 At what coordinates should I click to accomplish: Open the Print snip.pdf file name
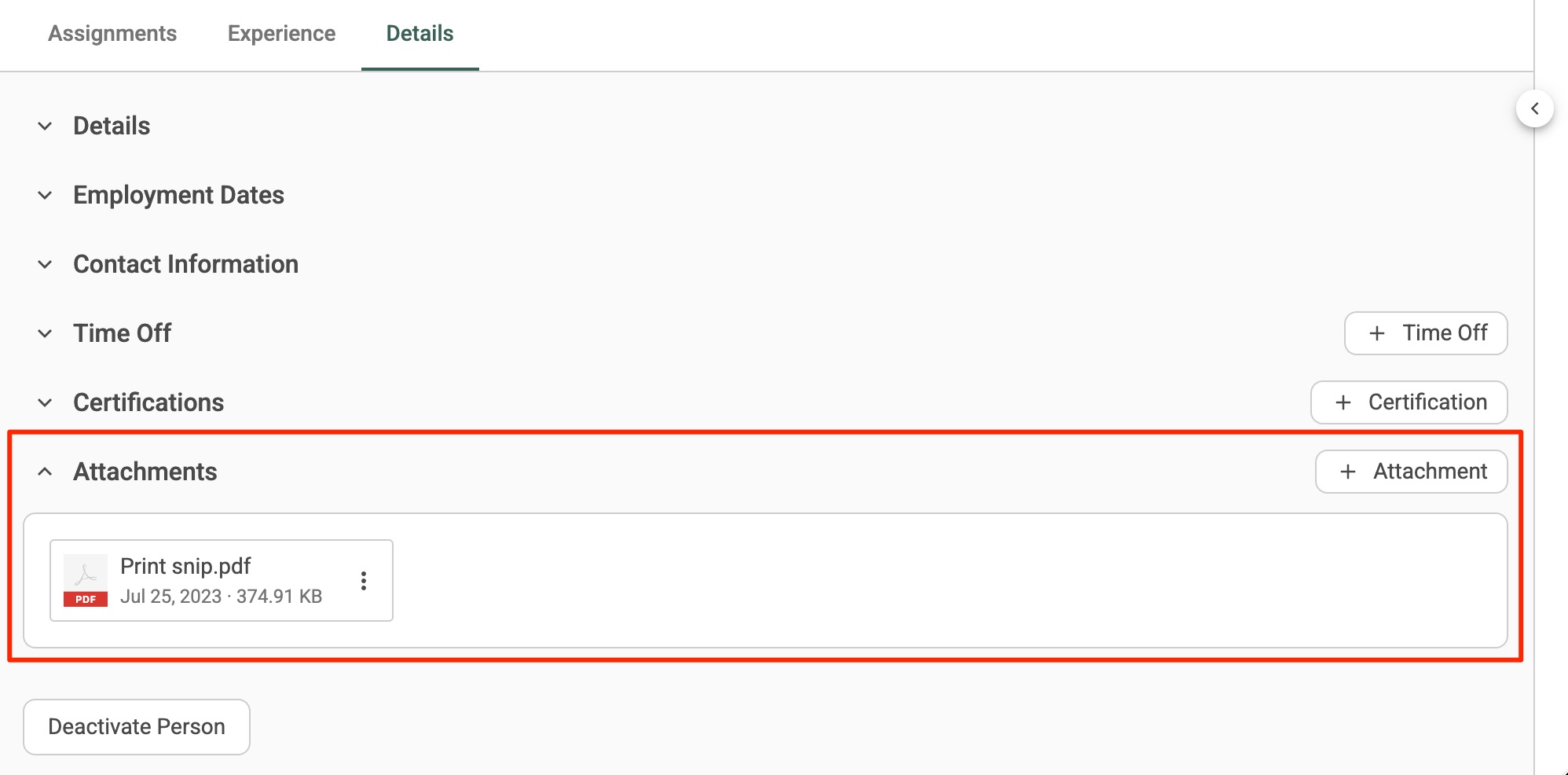pyautogui.click(x=185, y=566)
